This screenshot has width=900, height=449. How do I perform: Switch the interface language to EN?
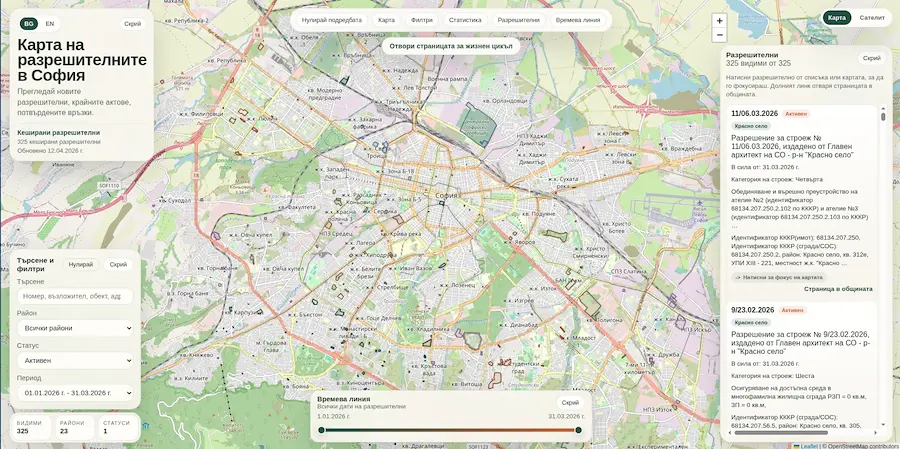click(50, 23)
